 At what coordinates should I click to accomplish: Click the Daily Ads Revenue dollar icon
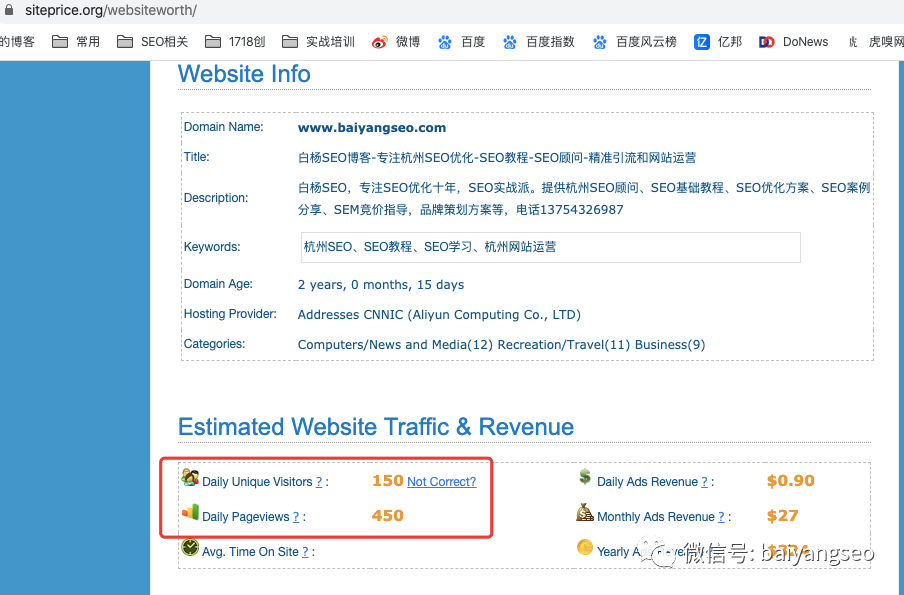tap(585, 477)
